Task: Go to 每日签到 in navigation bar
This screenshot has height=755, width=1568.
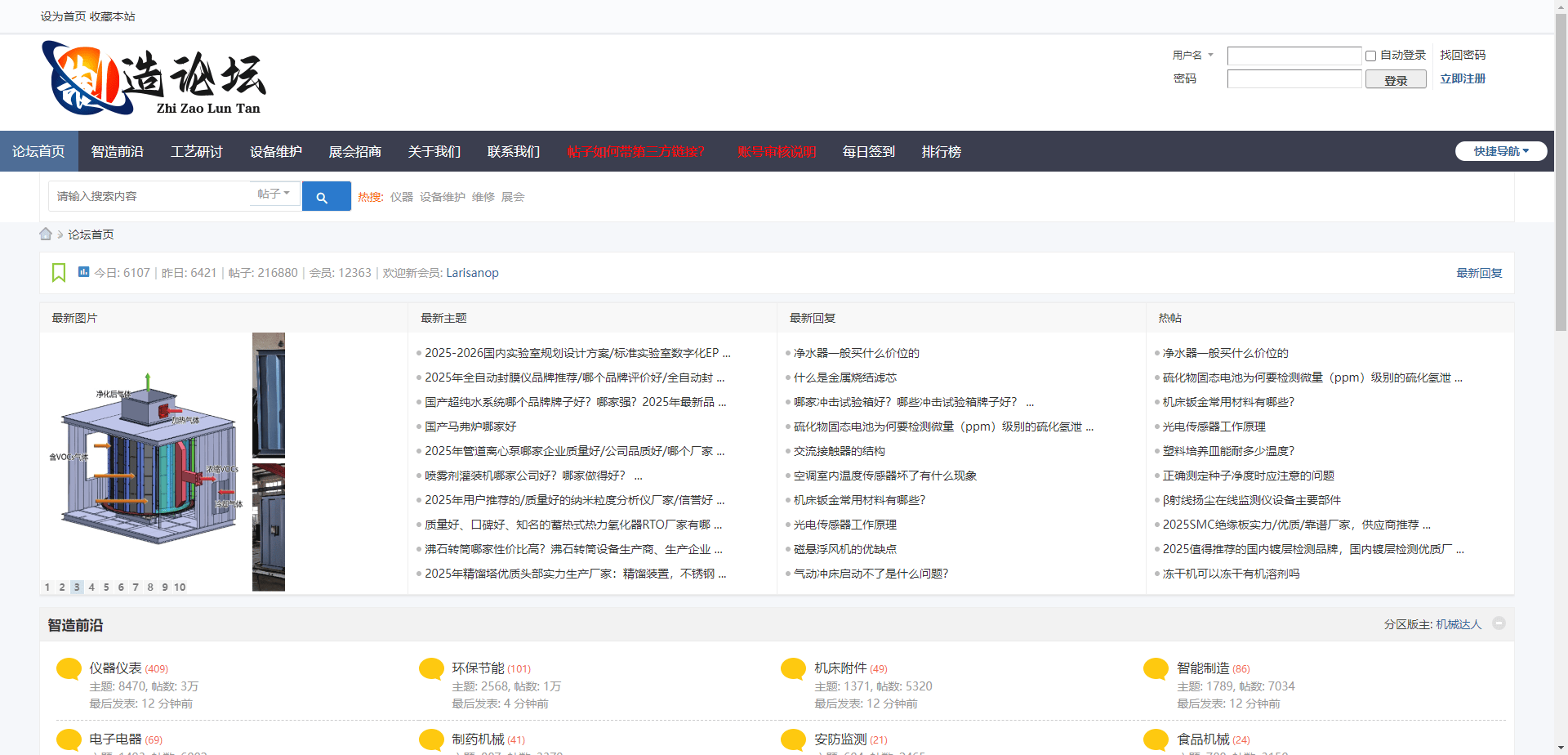Action: point(868,152)
